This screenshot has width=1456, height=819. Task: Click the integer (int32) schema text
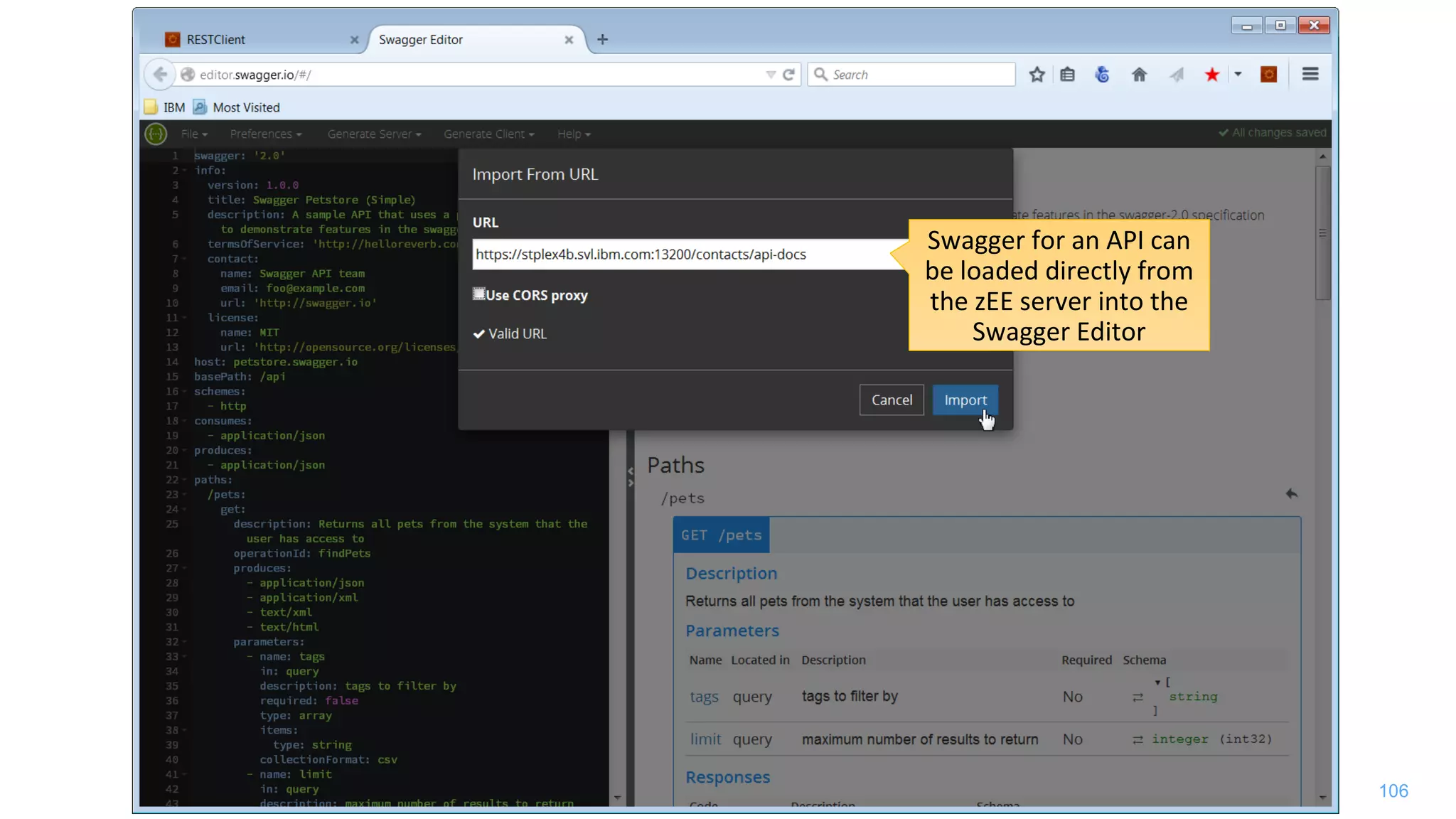(x=1211, y=739)
